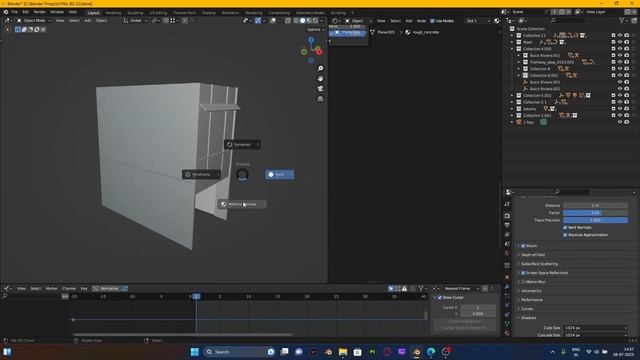The width and height of the screenshot is (640, 360).
Task: Click the zoom magnifier icon in viewport
Action: 320,68
